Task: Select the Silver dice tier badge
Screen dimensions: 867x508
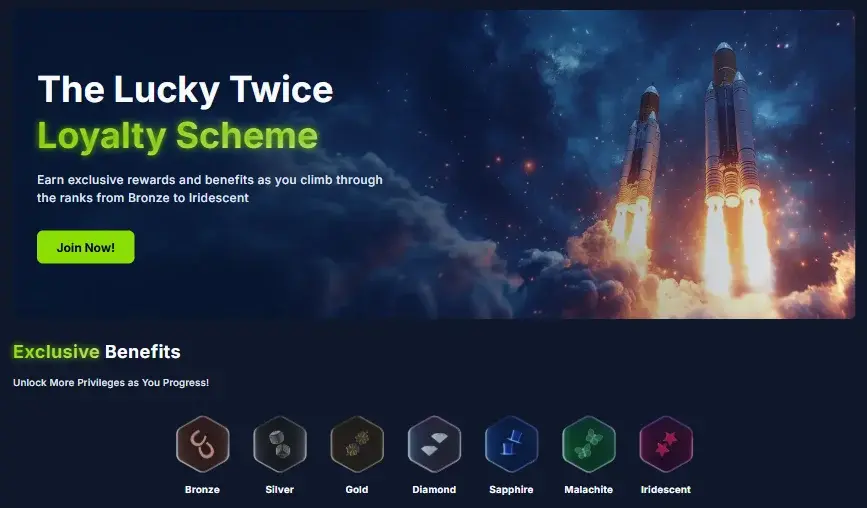Action: (x=280, y=444)
